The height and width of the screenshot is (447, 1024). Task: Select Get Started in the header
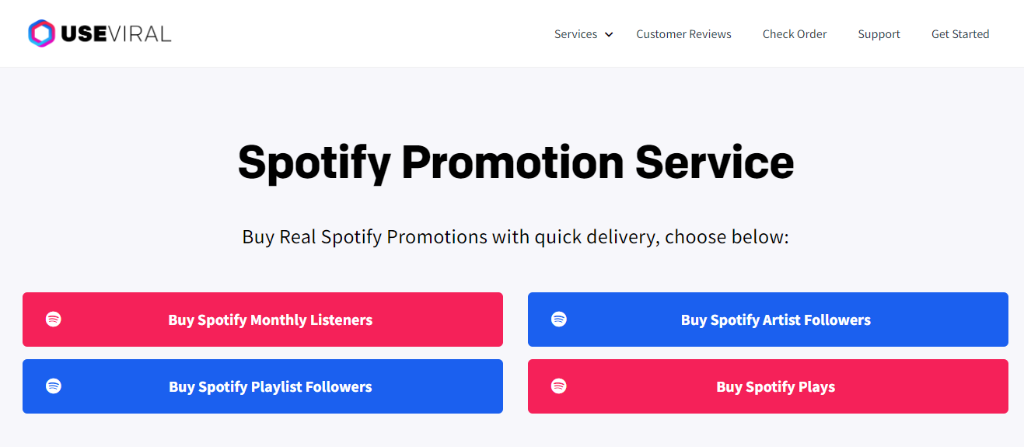[x=960, y=34]
